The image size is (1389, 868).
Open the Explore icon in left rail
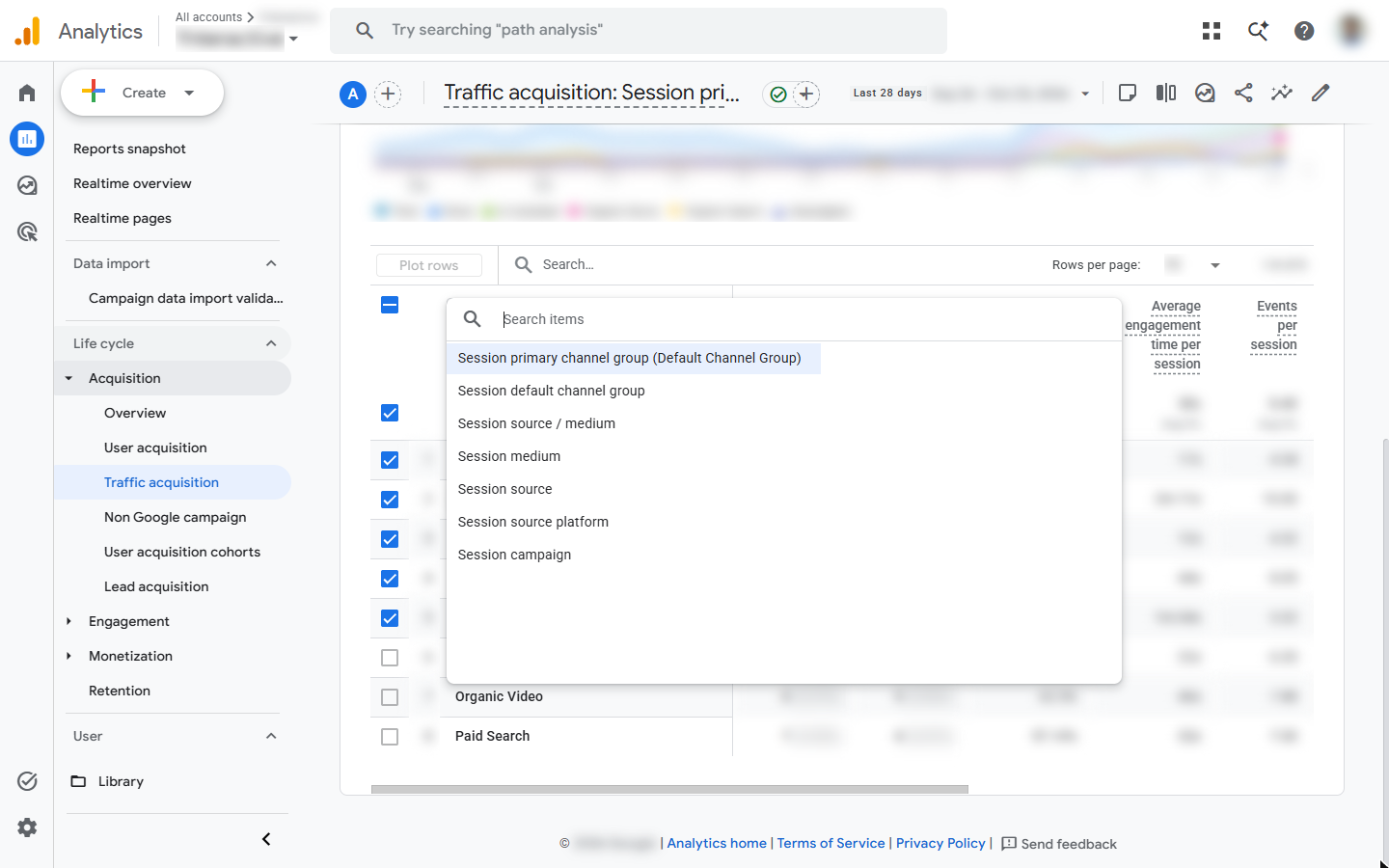pyautogui.click(x=27, y=185)
